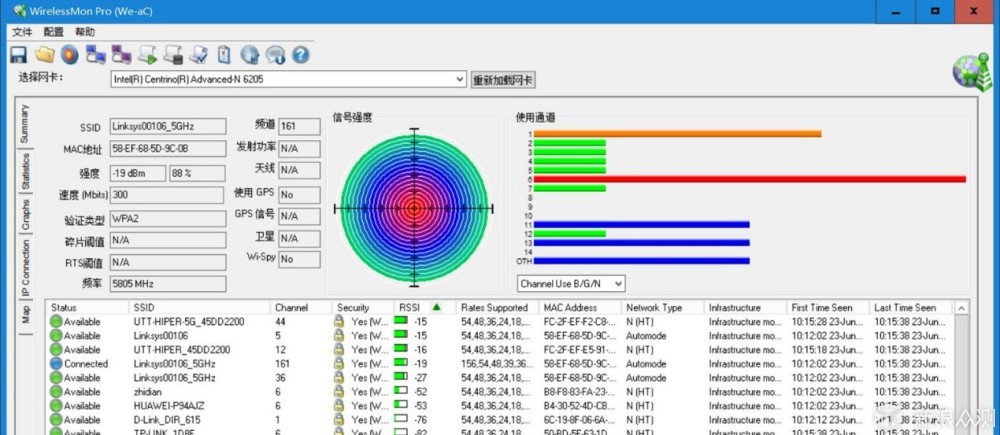Screen dimensions: 1000x435
Task: Open the 配置 menu
Action: point(54,32)
